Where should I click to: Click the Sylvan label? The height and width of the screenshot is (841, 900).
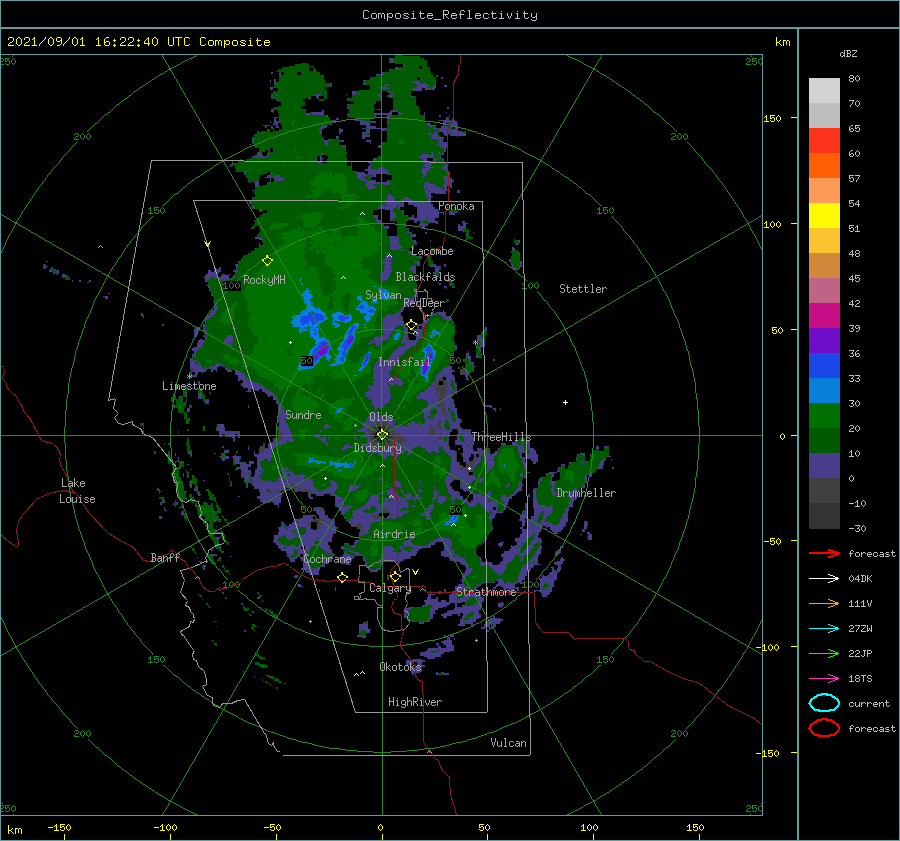pos(383,295)
